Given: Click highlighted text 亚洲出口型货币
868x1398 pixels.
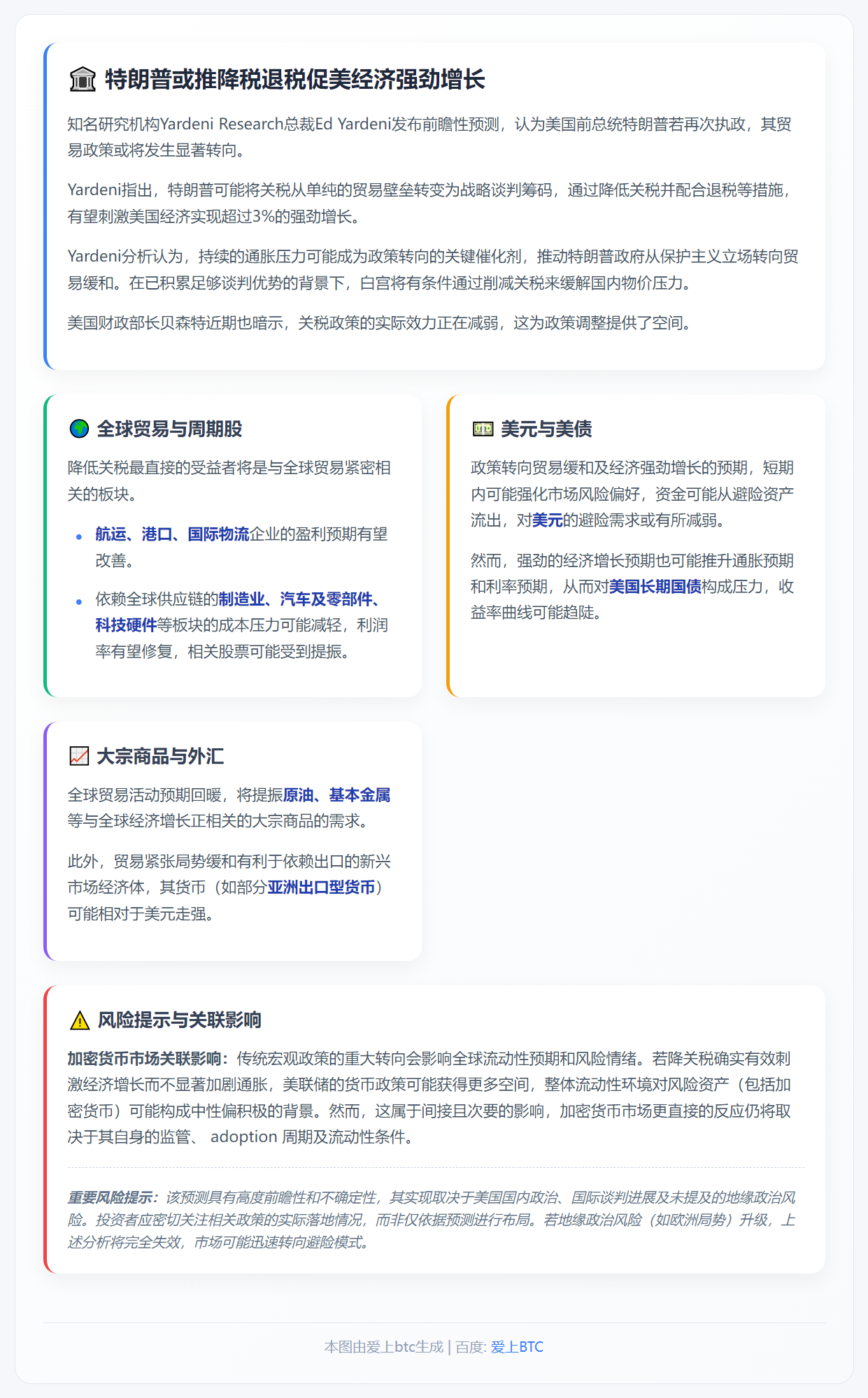Looking at the screenshot, I should click(321, 887).
